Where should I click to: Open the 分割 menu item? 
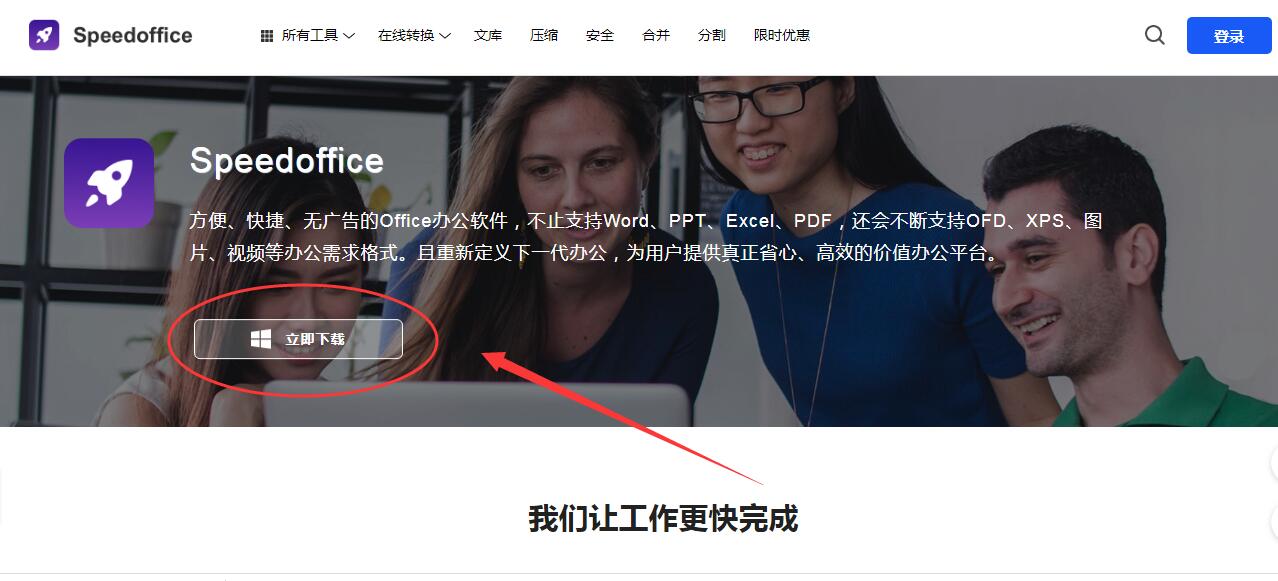click(x=712, y=35)
